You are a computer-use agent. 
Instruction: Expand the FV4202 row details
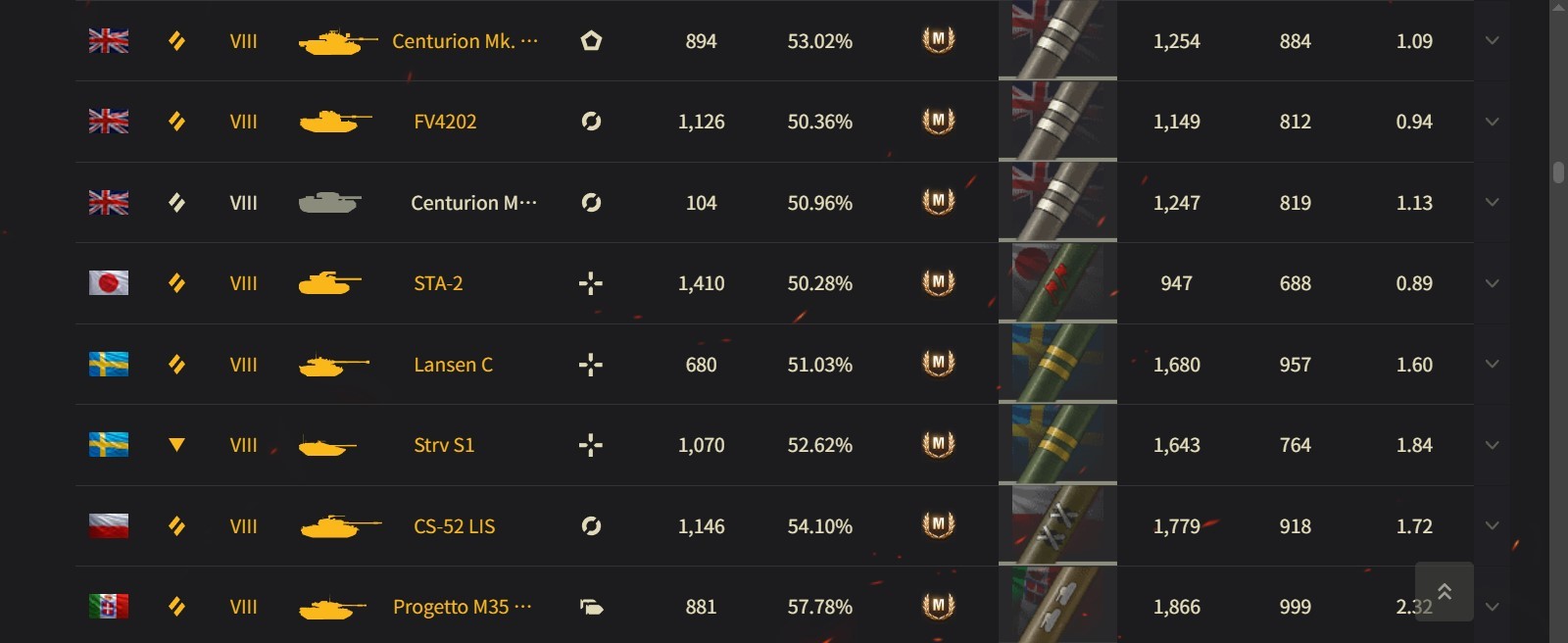tap(1492, 122)
